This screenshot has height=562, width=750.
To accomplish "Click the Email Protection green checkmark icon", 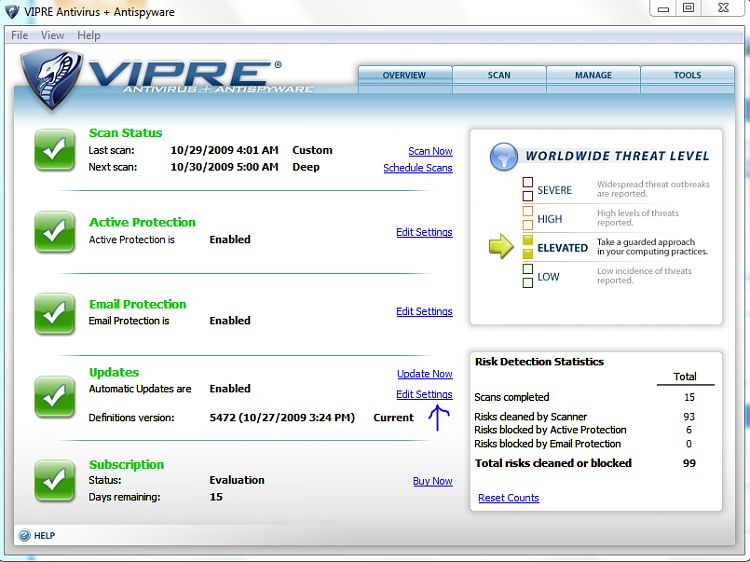I will click(55, 313).
